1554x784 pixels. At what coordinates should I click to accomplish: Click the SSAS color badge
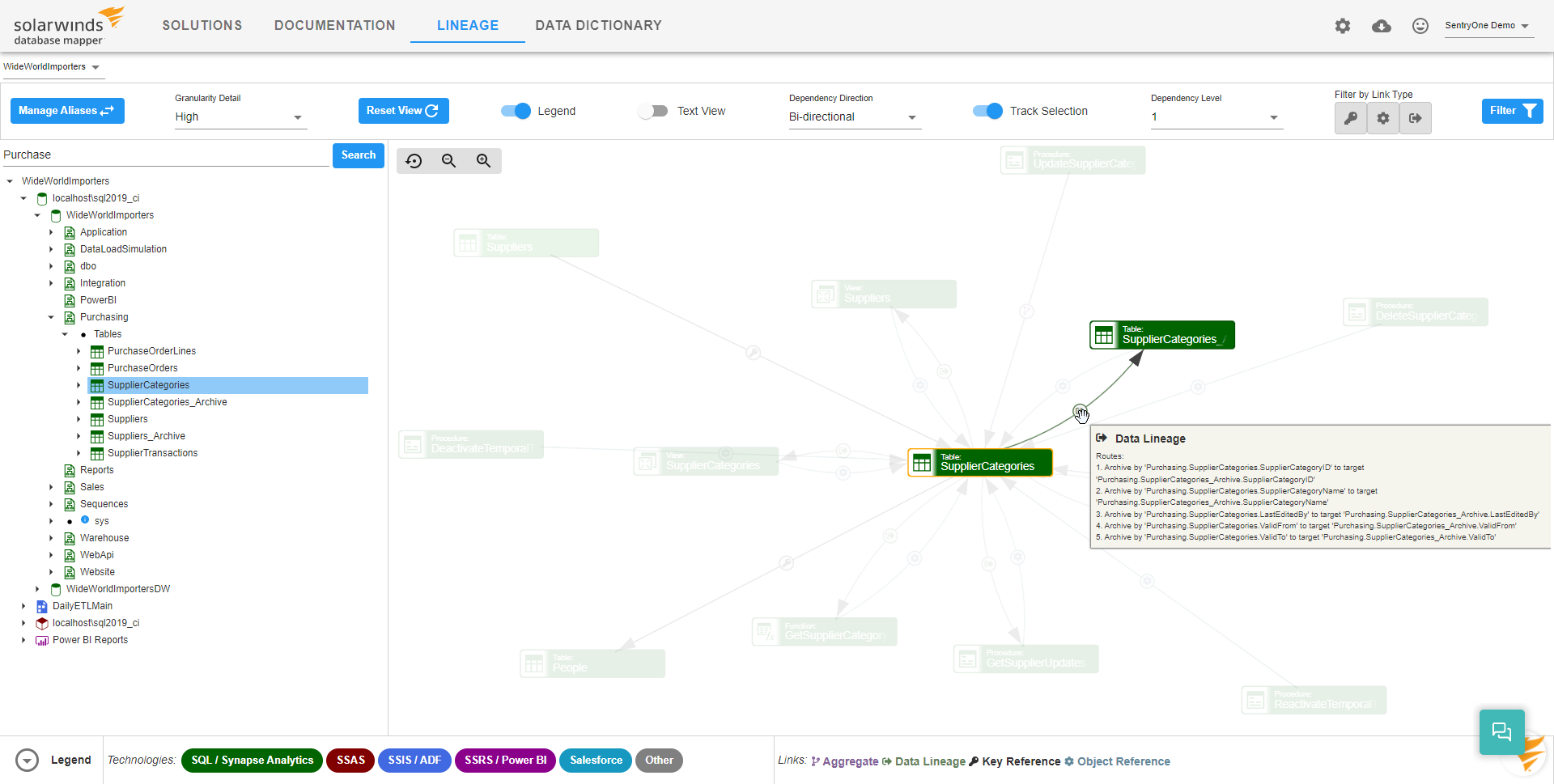coord(350,761)
